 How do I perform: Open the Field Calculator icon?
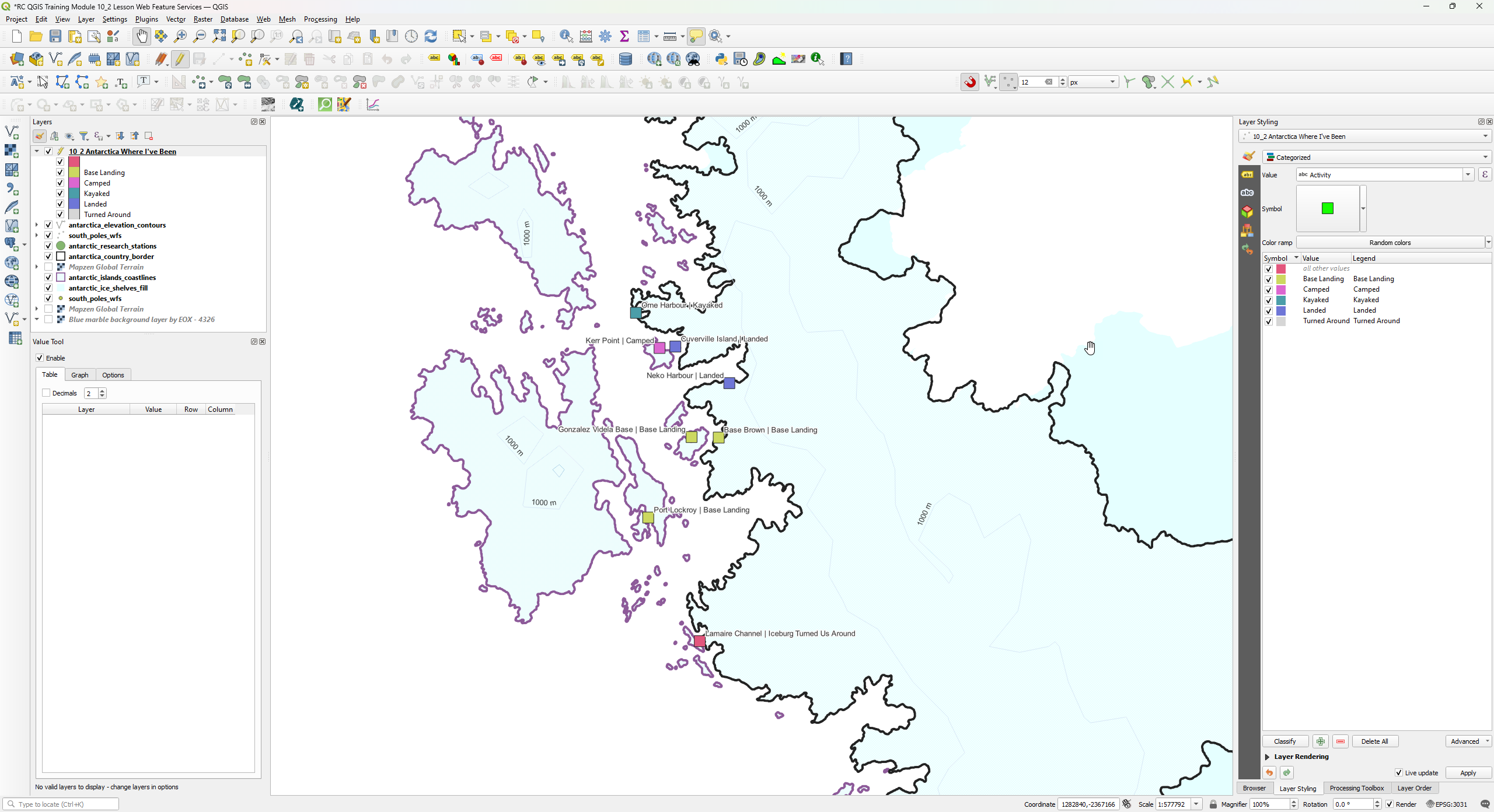click(586, 37)
